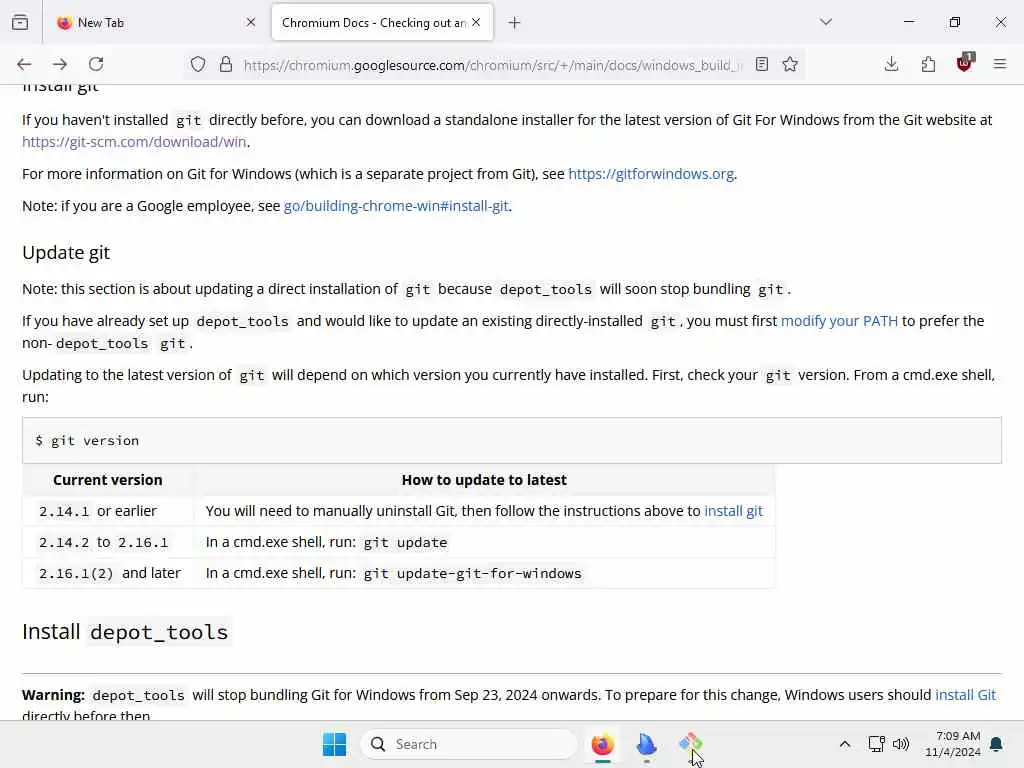1024x768 pixels.
Task: Open go/building-chrome-win#install-git link
Action: coord(396,206)
